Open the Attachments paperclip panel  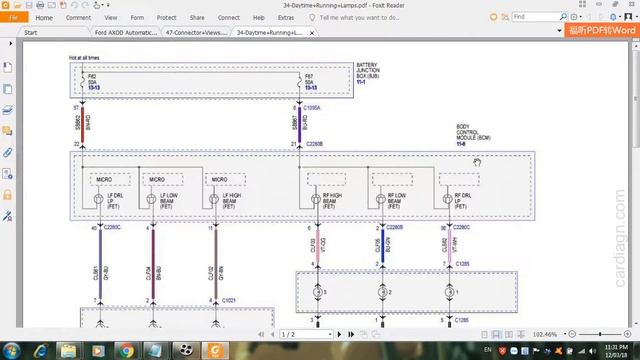coord(7,152)
